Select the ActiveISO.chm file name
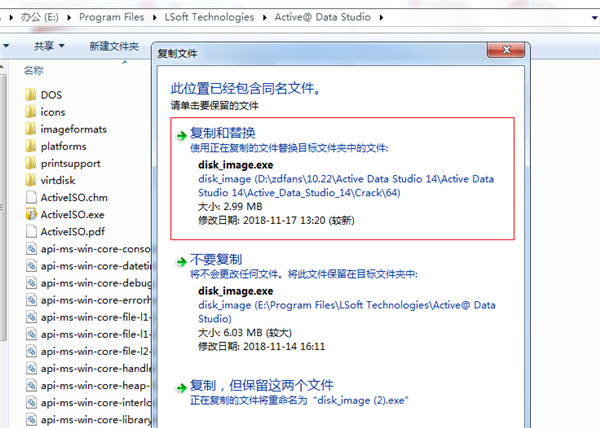Screen dimensions: 600x428 tap(74, 198)
